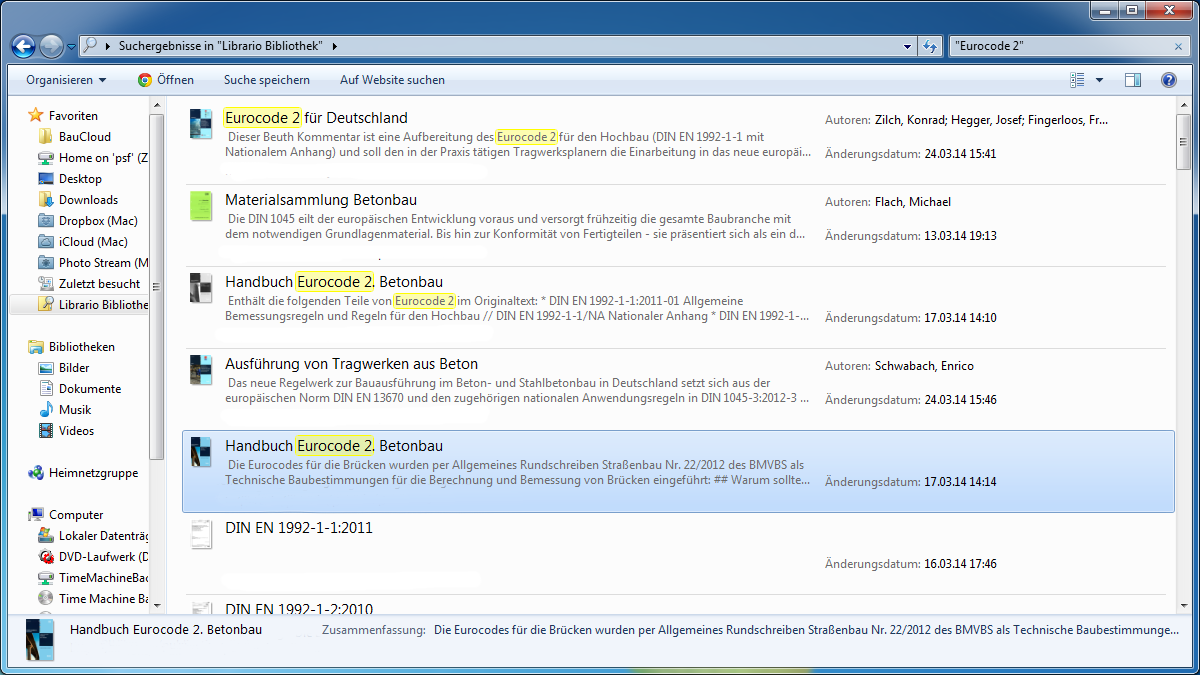Click the change view icon
The height and width of the screenshot is (675, 1200).
1077,80
